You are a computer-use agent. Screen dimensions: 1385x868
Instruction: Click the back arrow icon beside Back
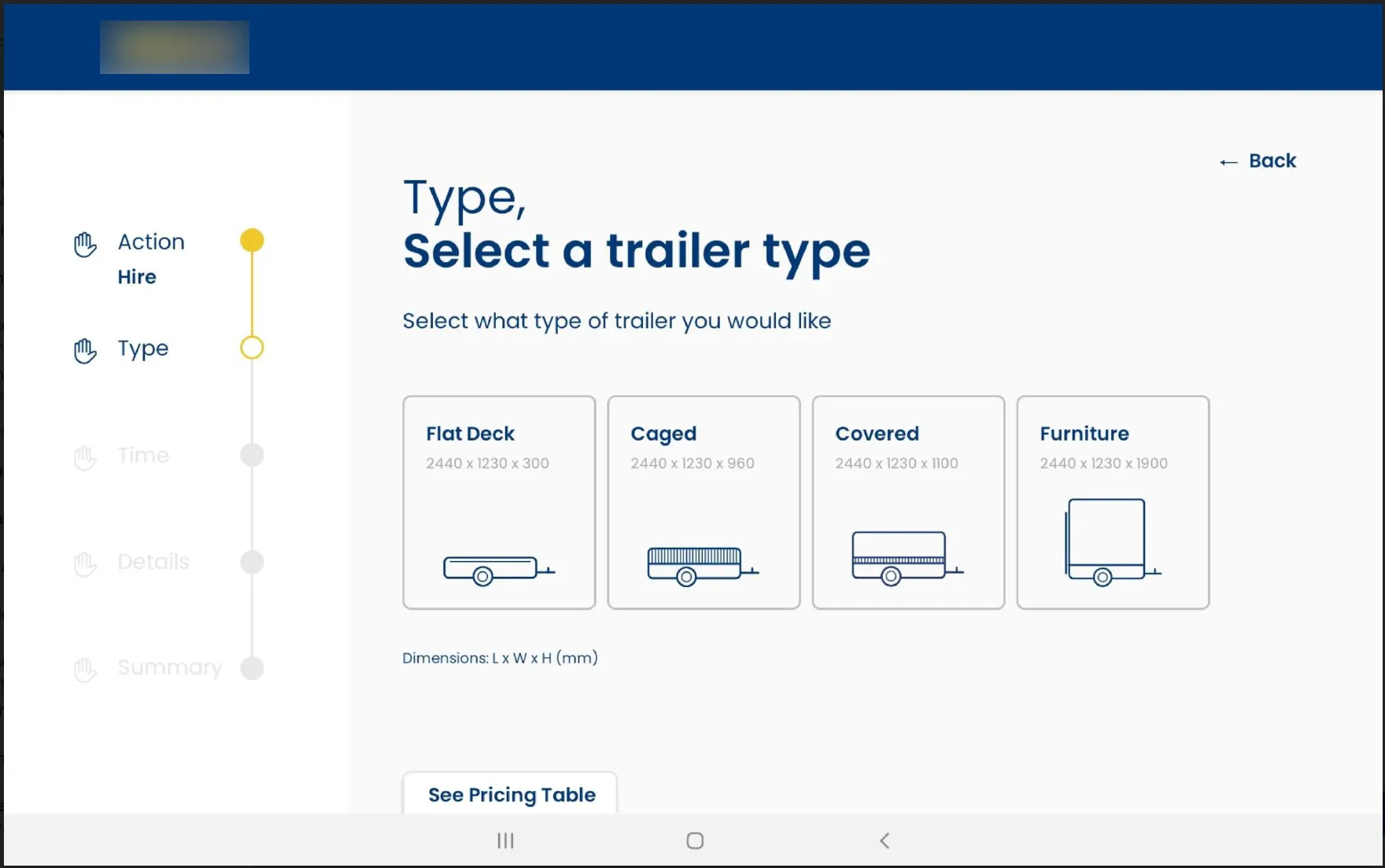(1228, 162)
